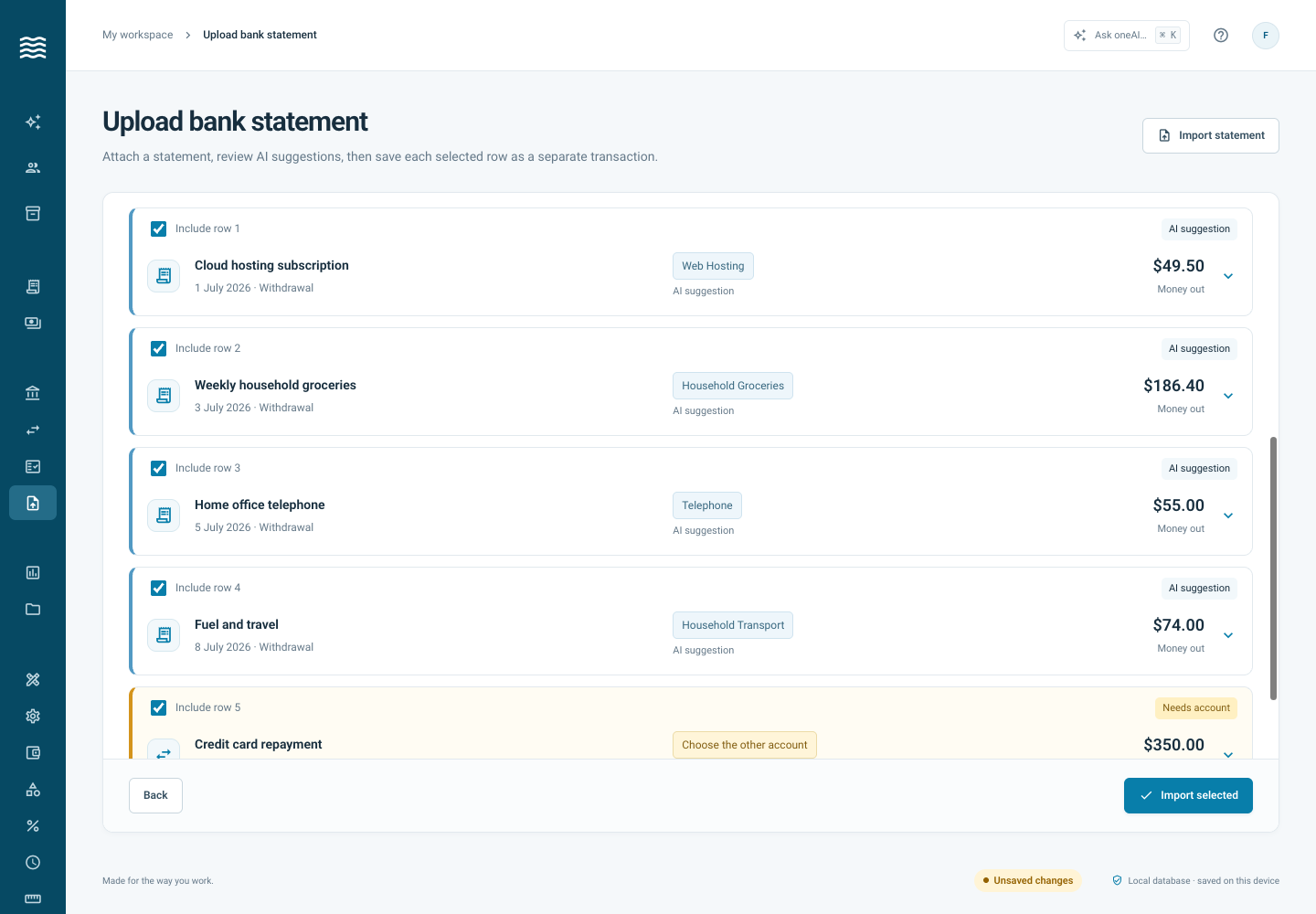Open the user avatar F menu
Image resolution: width=1316 pixels, height=914 pixels.
[x=1266, y=36]
